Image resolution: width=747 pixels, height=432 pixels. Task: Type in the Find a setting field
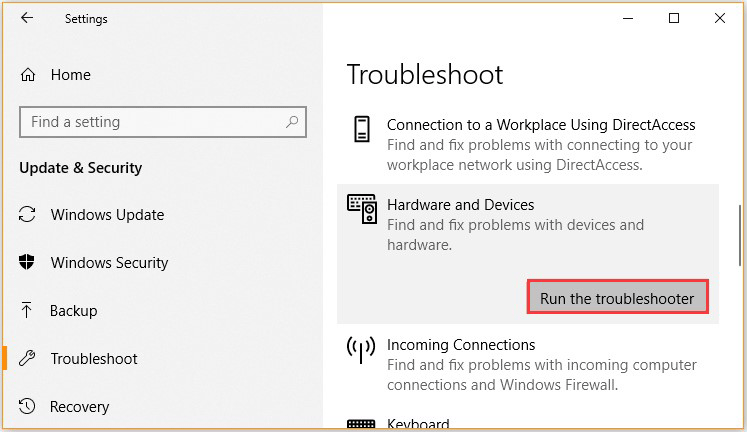pos(150,122)
